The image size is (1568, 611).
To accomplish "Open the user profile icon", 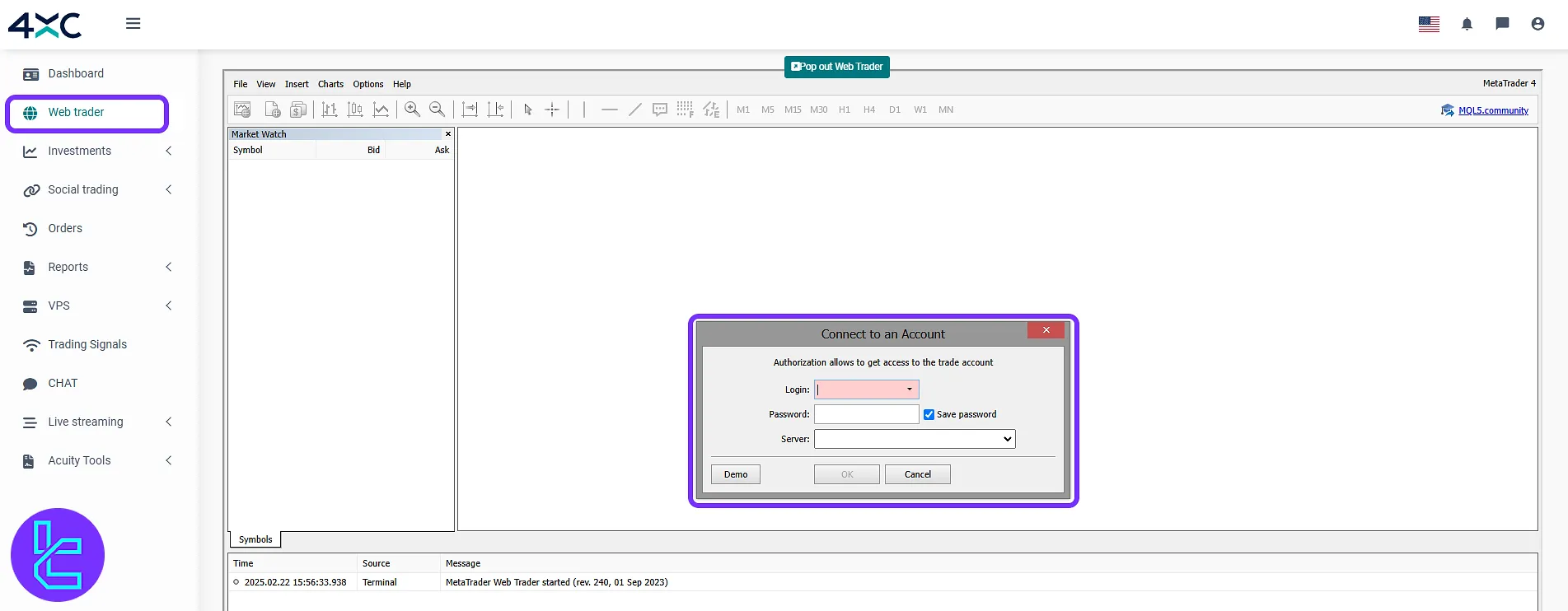I will point(1538,24).
